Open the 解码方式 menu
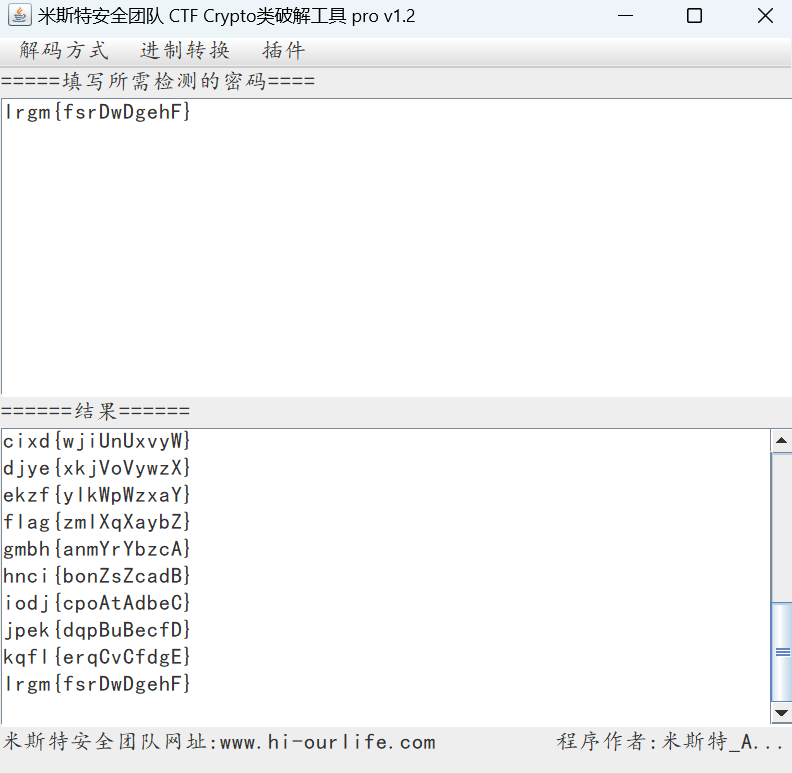The height and width of the screenshot is (773, 792). [64, 51]
